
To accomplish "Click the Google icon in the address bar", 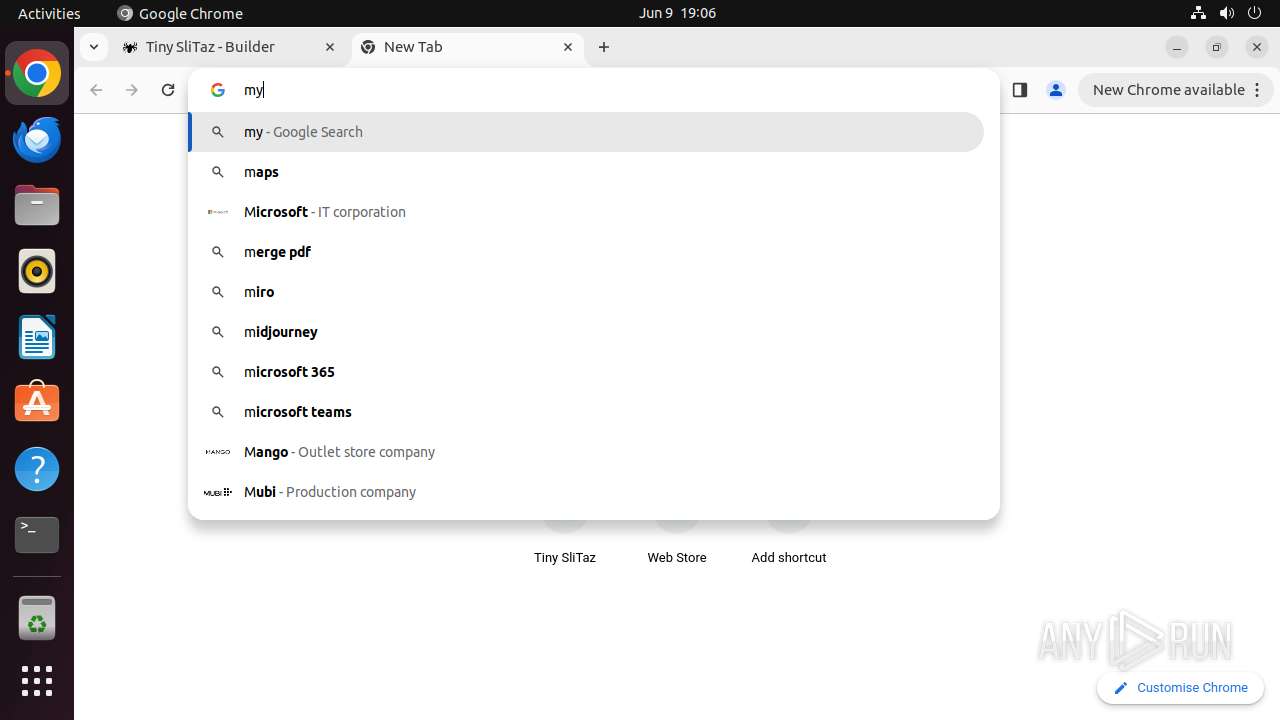I will pyautogui.click(x=218, y=90).
